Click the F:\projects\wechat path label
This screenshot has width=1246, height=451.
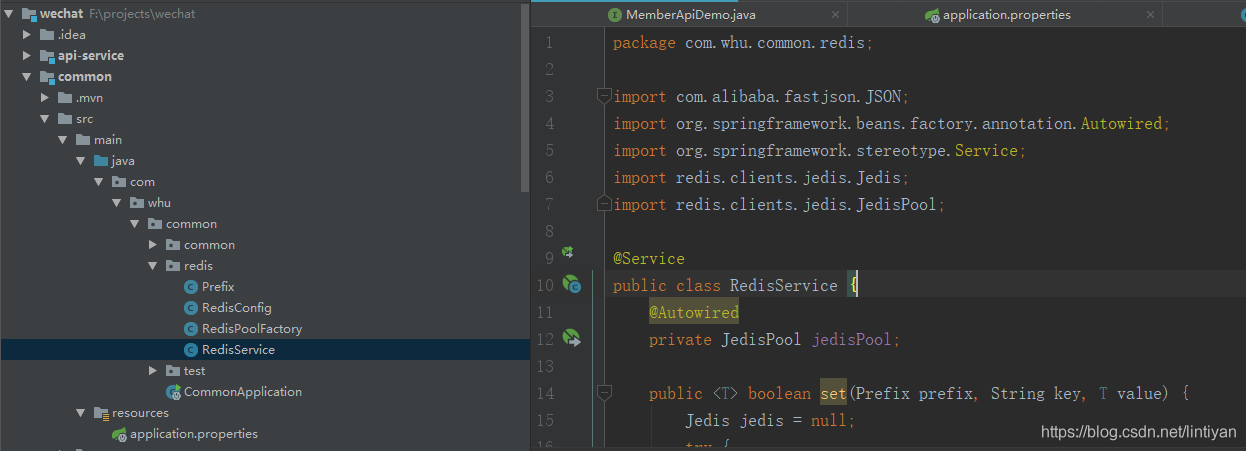141,14
